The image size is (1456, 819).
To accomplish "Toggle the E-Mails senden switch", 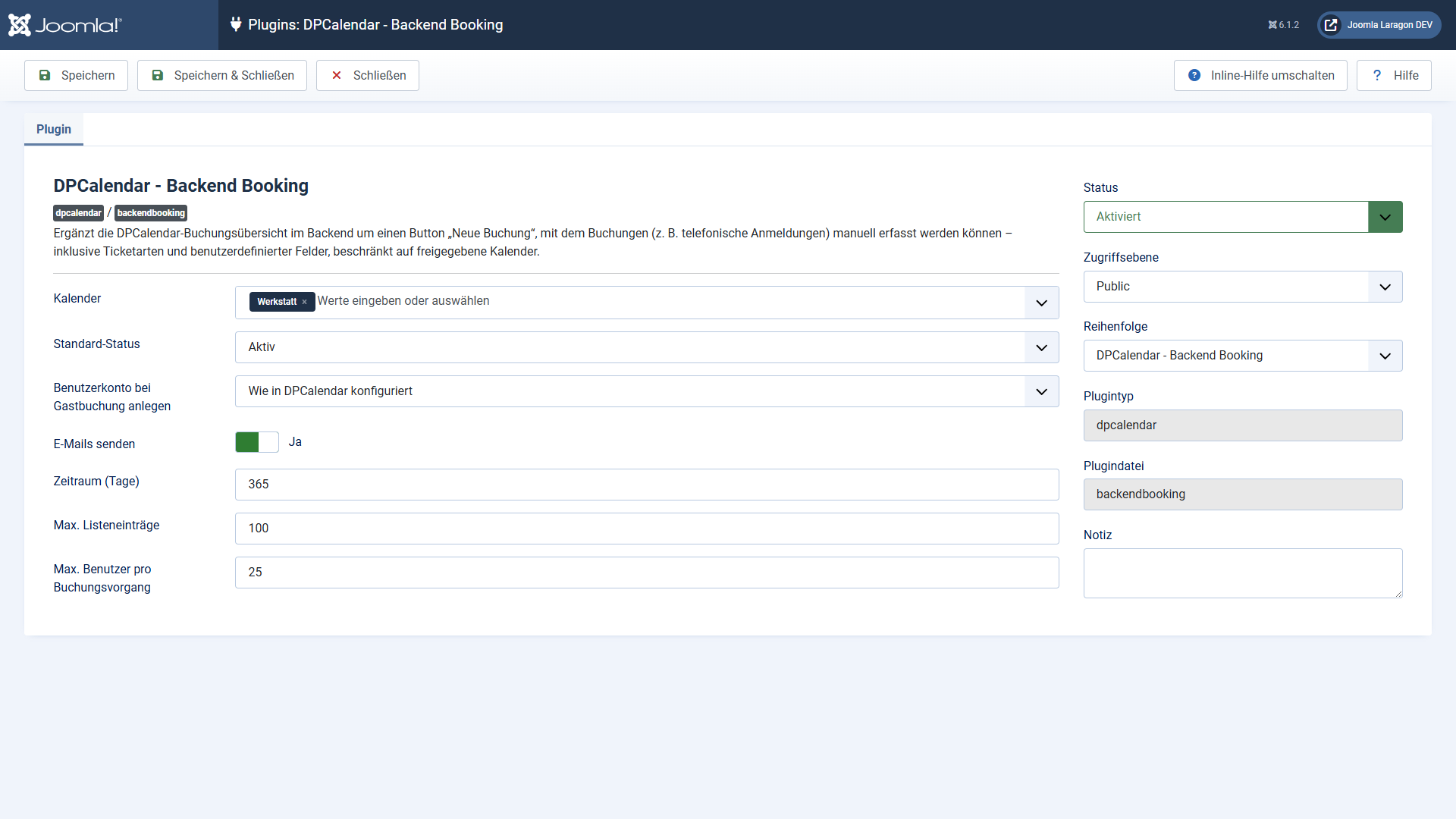I will pos(257,442).
